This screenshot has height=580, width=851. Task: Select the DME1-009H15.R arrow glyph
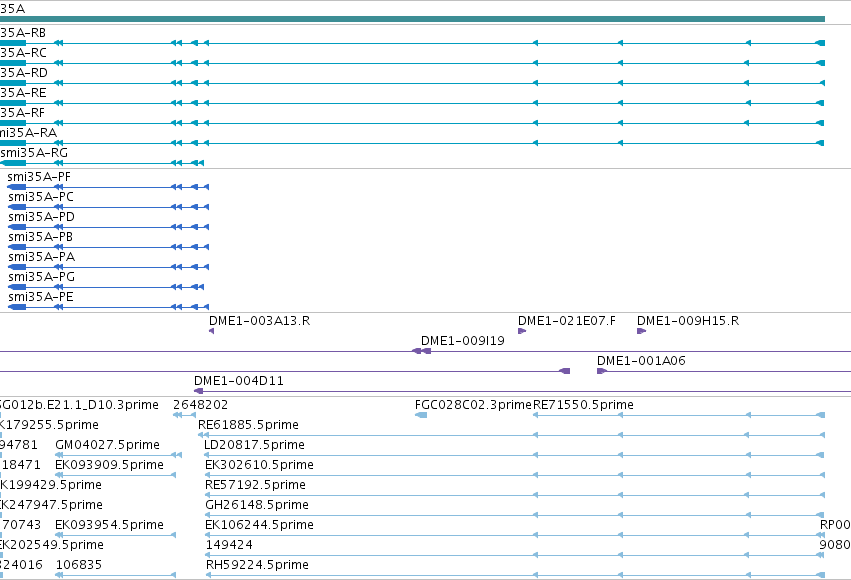[642, 331]
